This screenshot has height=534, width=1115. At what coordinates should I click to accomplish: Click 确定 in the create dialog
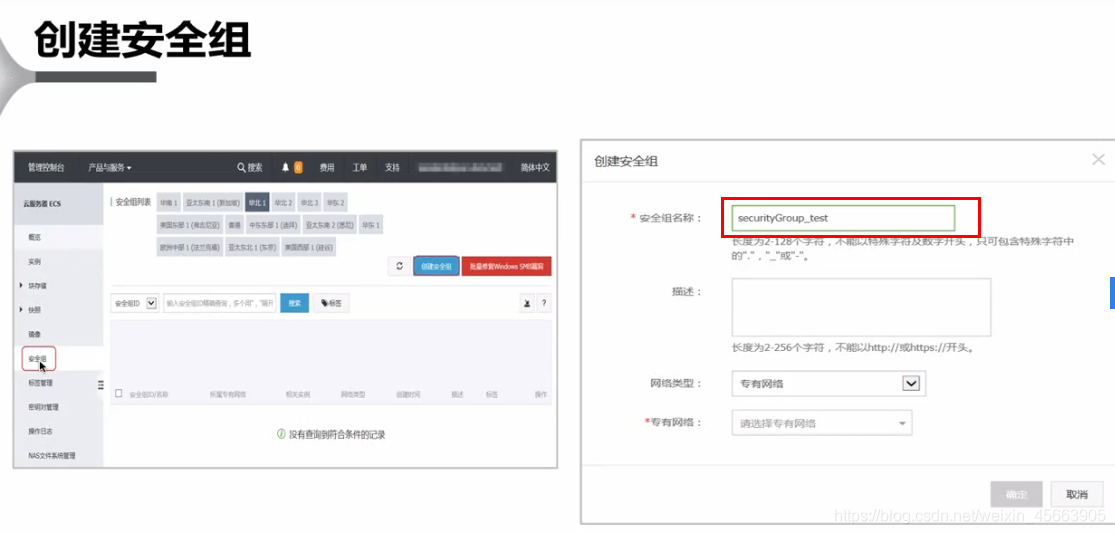[1016, 494]
